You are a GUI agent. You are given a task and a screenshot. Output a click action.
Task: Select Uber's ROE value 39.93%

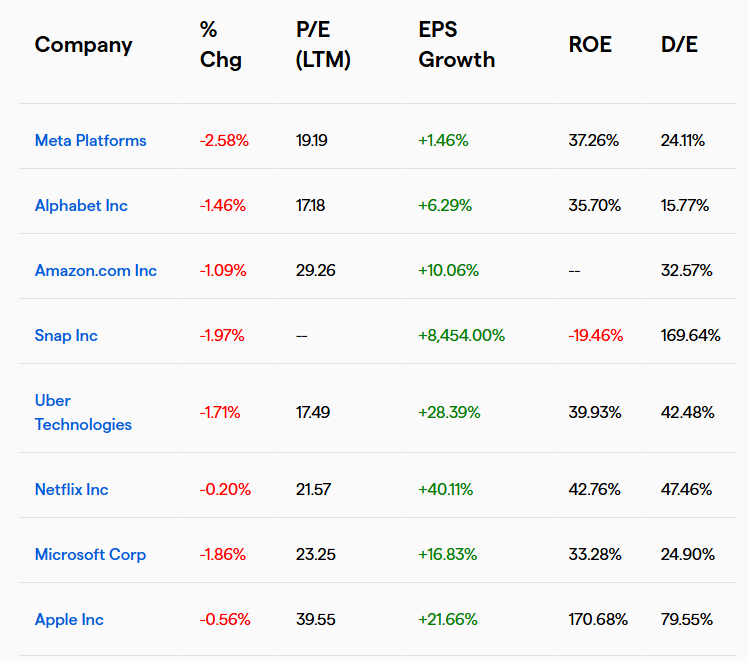click(x=595, y=412)
